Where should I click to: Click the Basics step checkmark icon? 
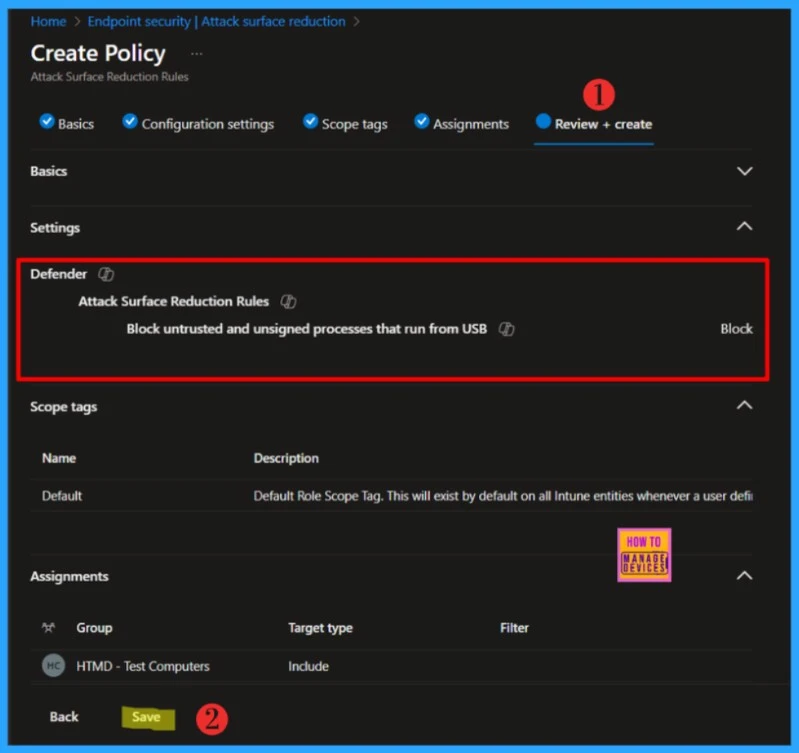click(46, 122)
